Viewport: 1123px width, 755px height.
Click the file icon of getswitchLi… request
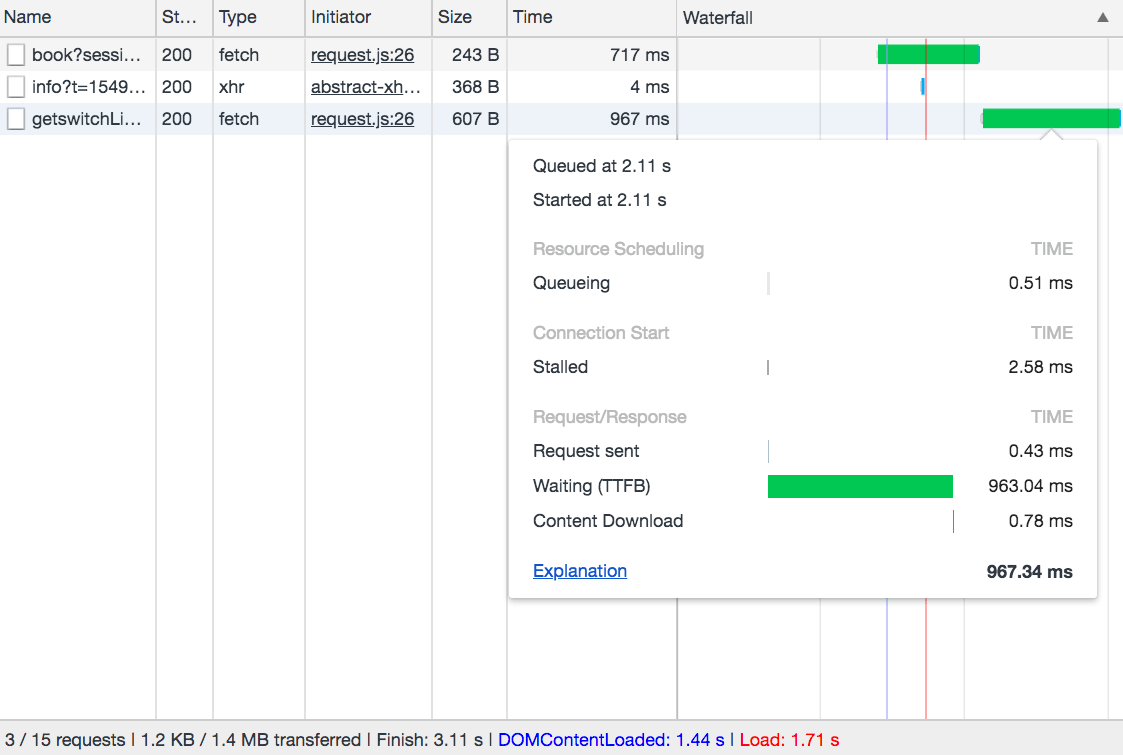click(x=16, y=119)
